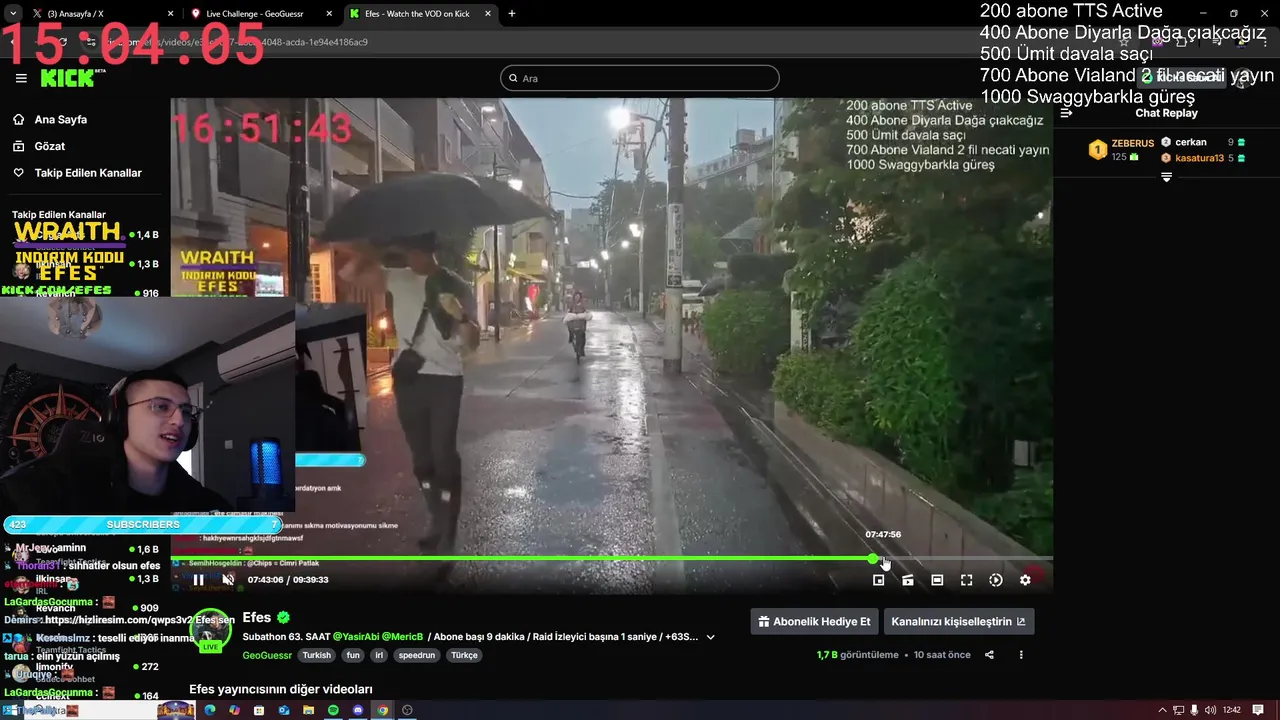Open Discord from the taskbar
The image size is (1280, 720).
click(x=358, y=710)
